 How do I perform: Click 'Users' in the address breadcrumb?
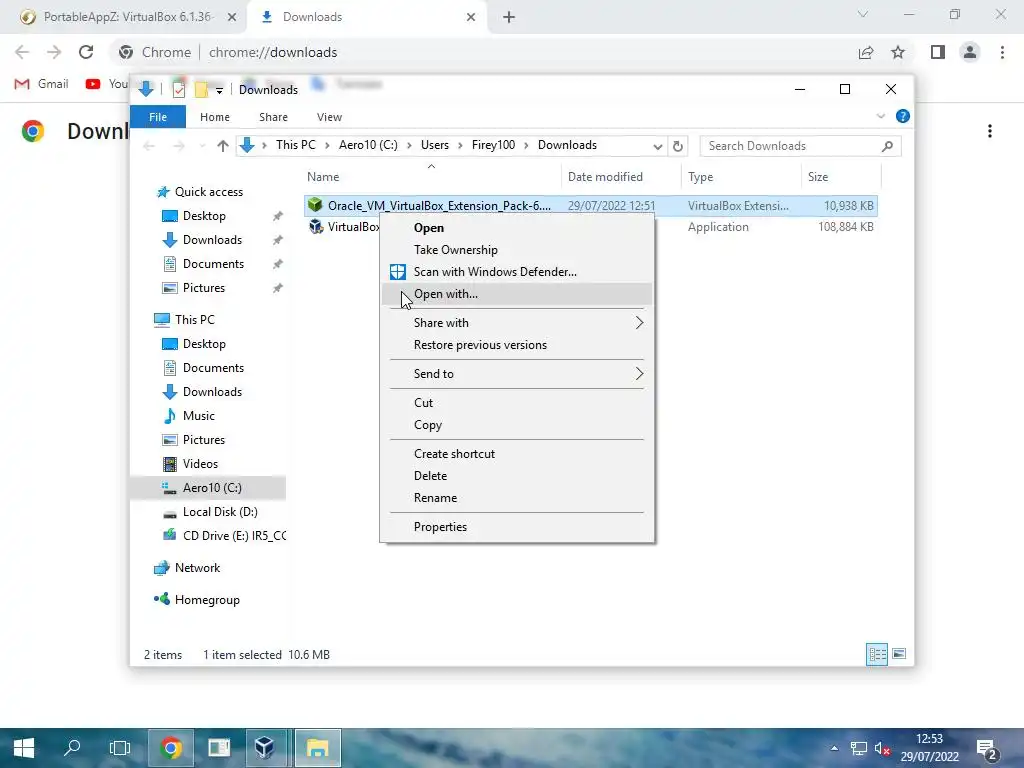(x=434, y=145)
